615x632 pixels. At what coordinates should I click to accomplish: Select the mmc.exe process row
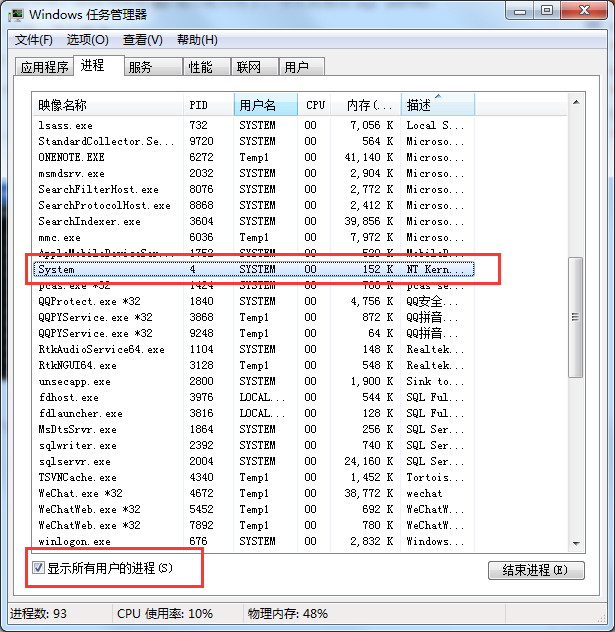[254, 237]
